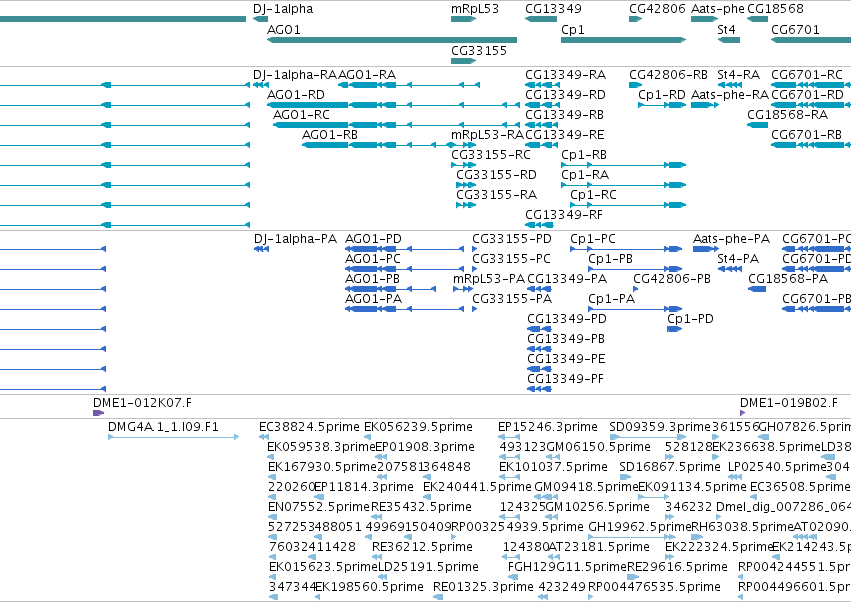Open CDS feature CG33155-PD

474,249
